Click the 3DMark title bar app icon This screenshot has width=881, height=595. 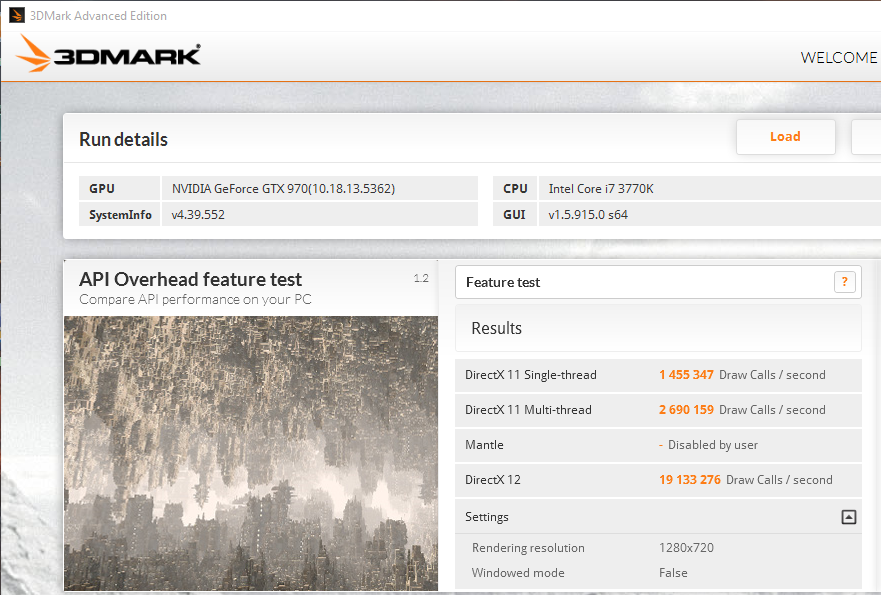click(17, 15)
